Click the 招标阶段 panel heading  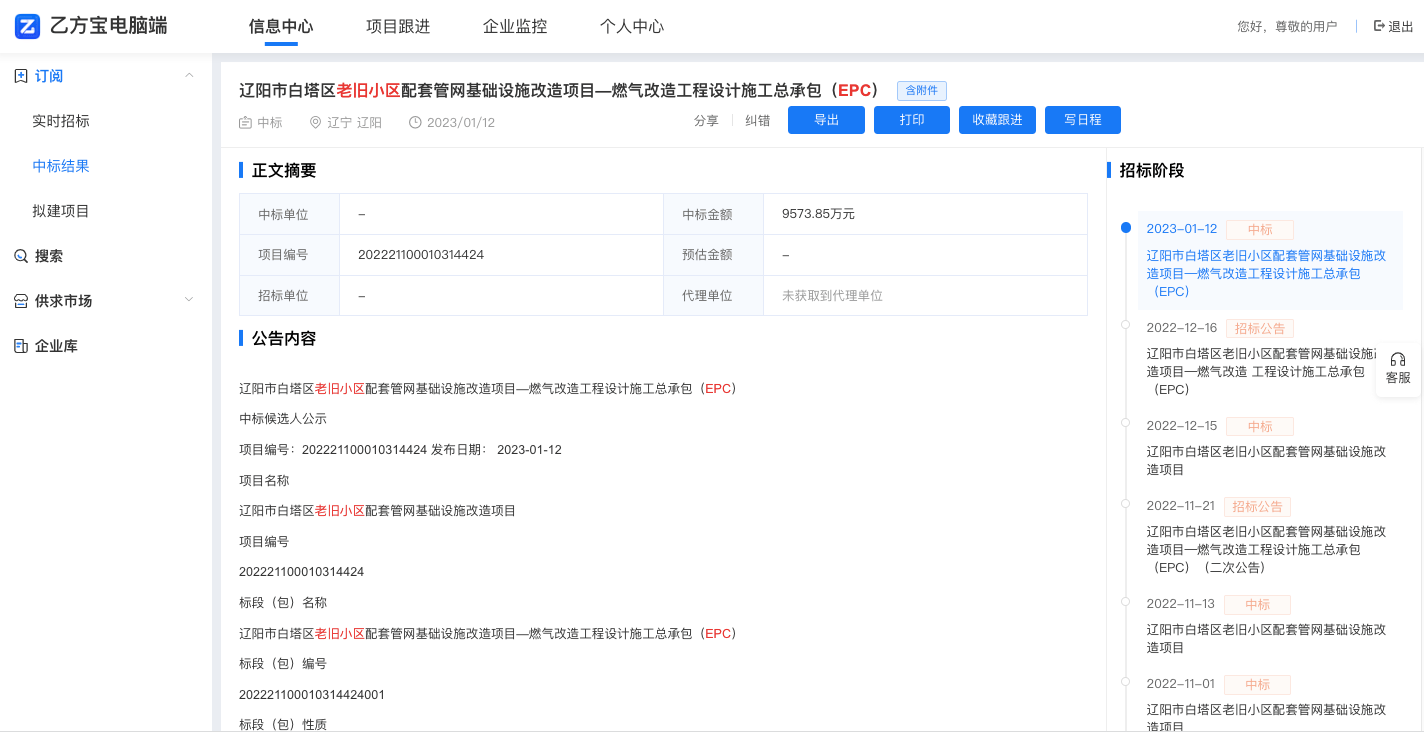coord(1152,171)
